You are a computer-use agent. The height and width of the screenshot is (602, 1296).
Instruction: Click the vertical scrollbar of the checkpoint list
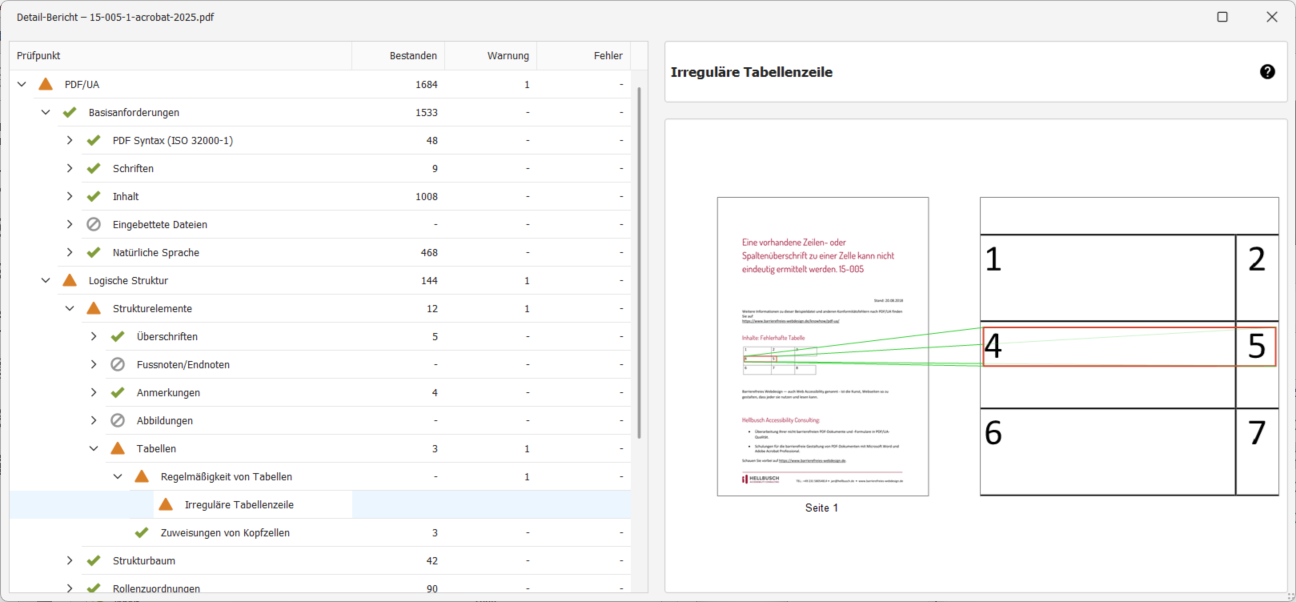(639, 260)
